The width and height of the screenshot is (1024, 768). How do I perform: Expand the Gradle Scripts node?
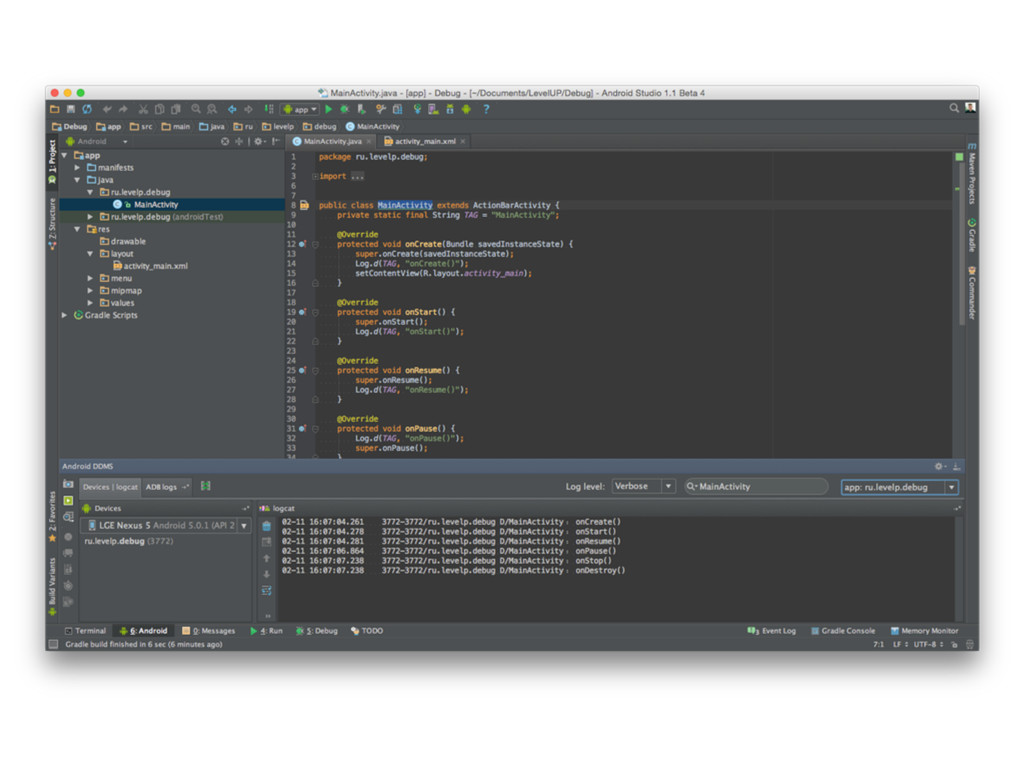65,315
